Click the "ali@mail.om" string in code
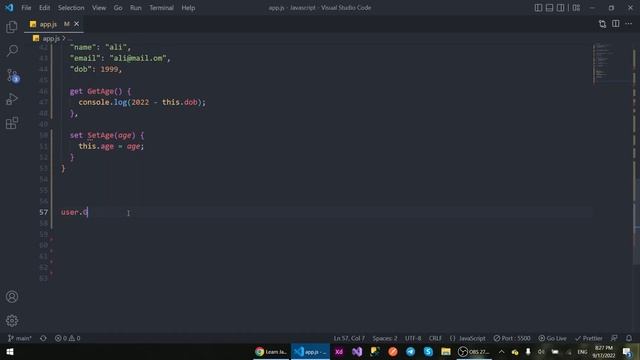The image size is (640, 360). [x=138, y=58]
